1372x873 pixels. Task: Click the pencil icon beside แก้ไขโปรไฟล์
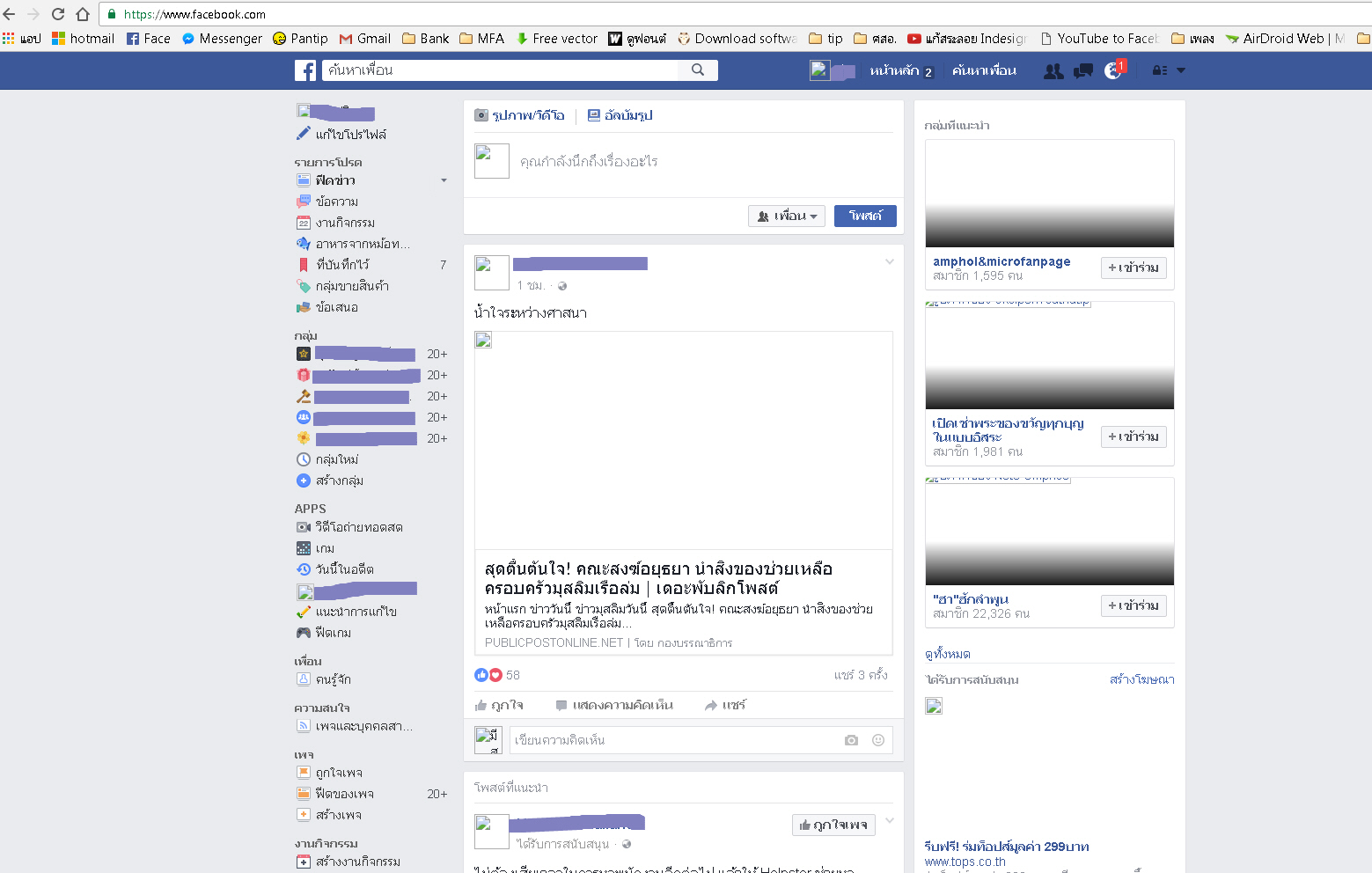click(304, 134)
